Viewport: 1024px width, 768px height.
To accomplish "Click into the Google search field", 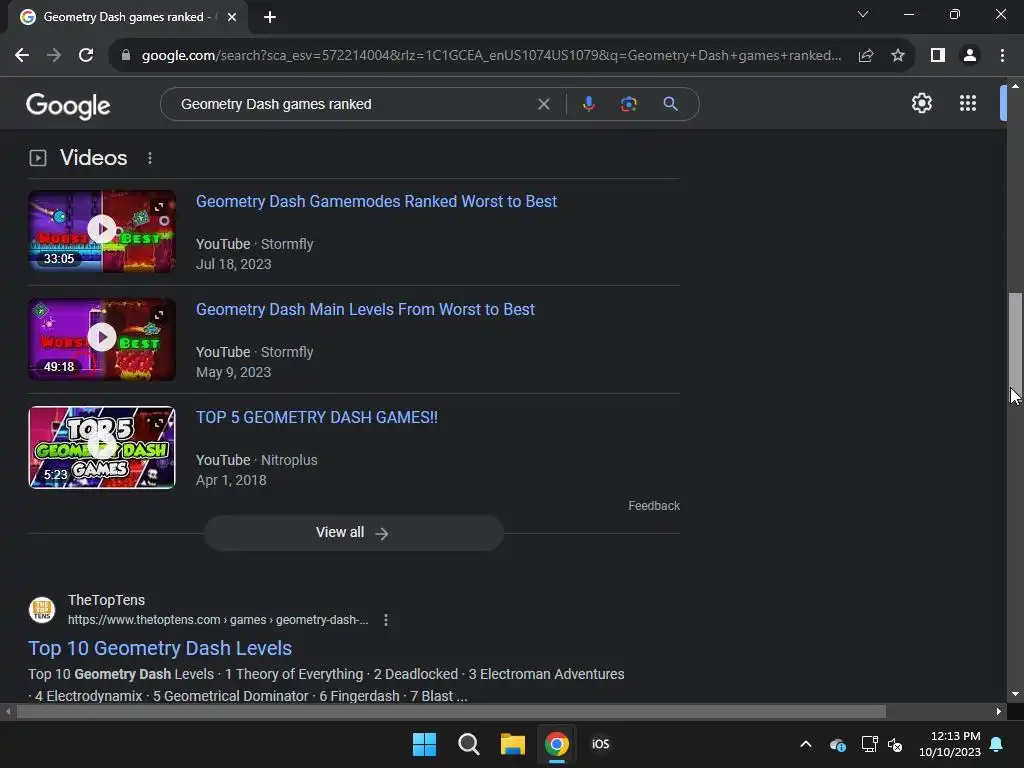I will (x=353, y=104).
